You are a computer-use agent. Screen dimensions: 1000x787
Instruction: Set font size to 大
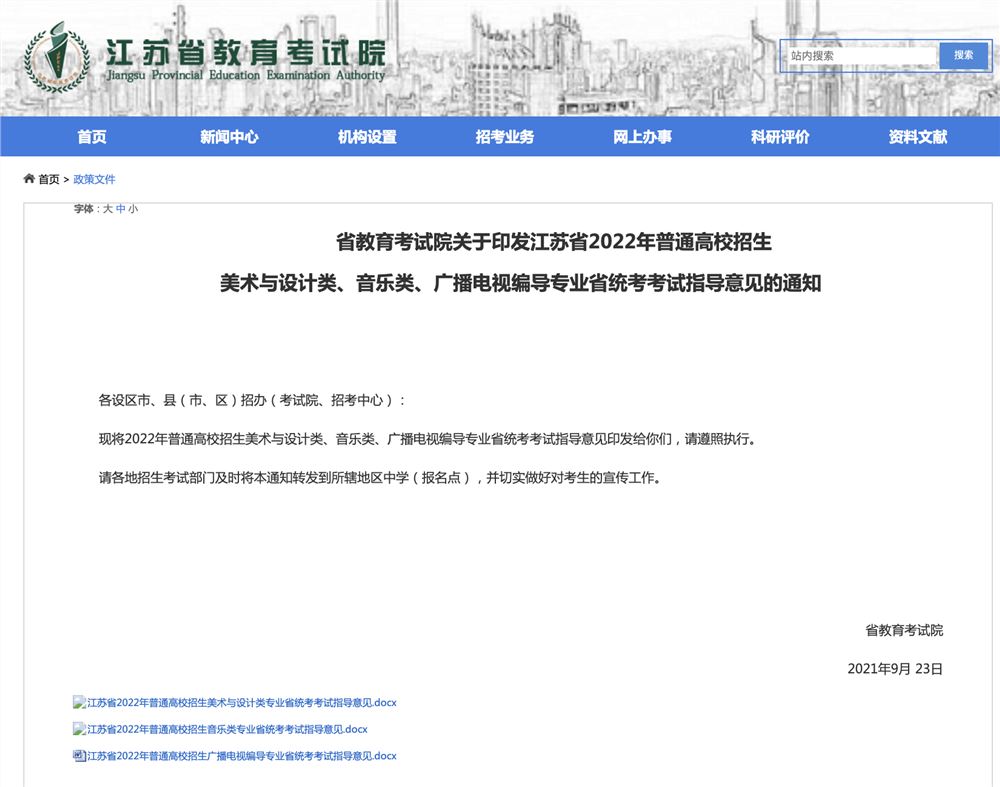pyautogui.click(x=108, y=209)
